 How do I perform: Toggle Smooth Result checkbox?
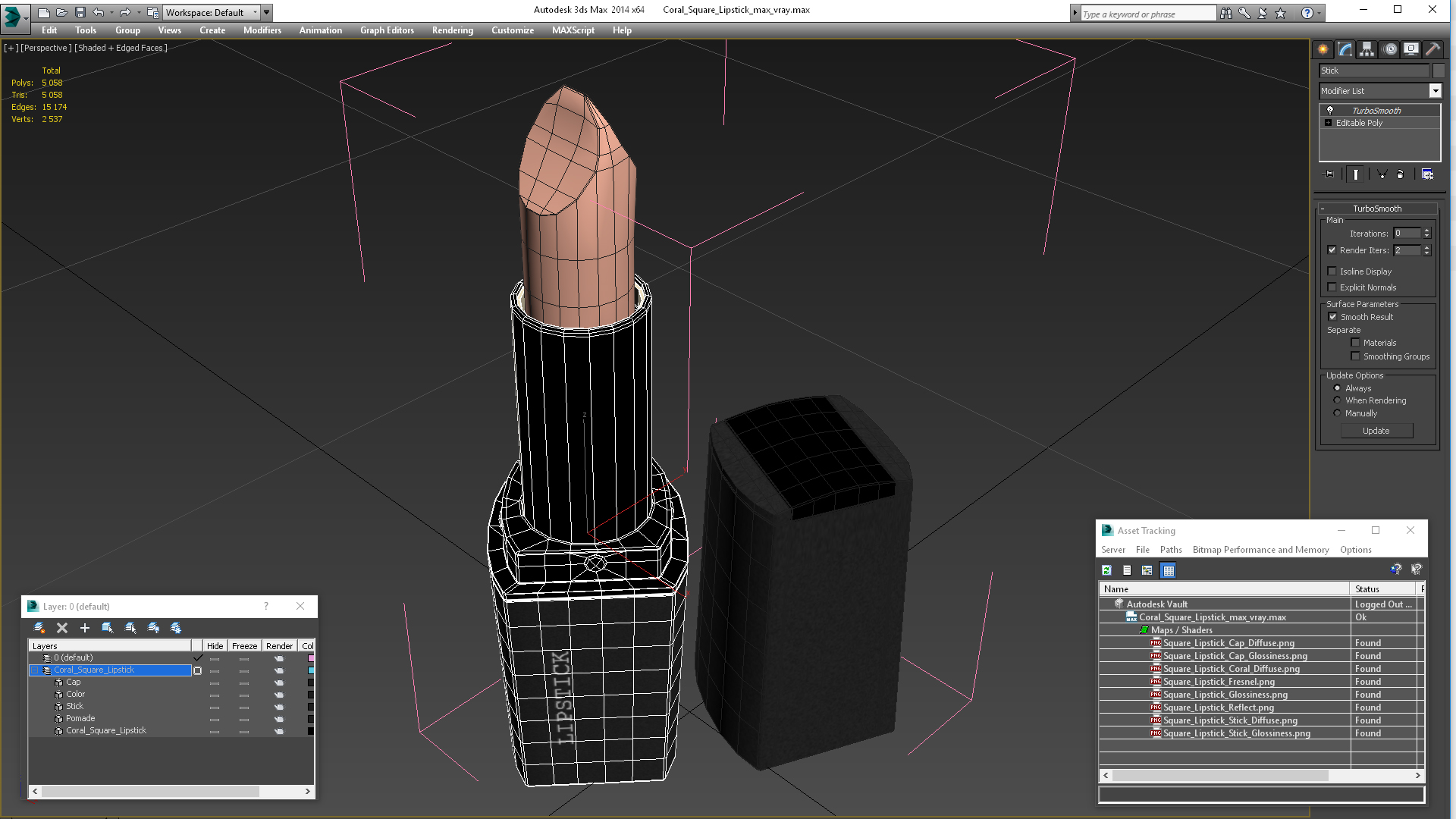coord(1332,317)
